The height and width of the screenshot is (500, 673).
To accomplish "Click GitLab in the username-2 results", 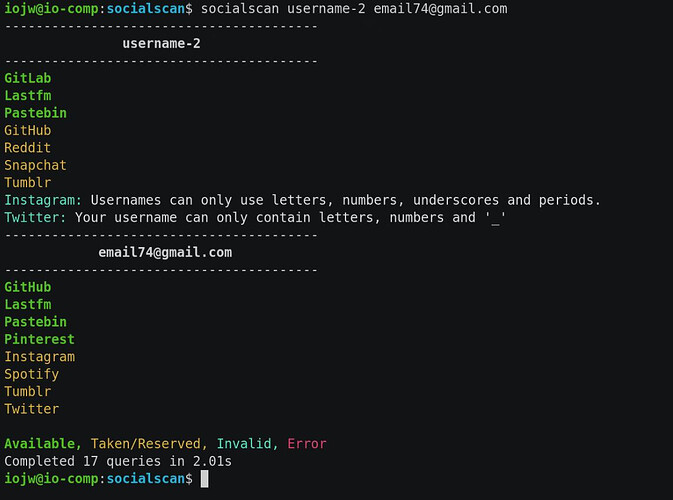I will pos(27,78).
